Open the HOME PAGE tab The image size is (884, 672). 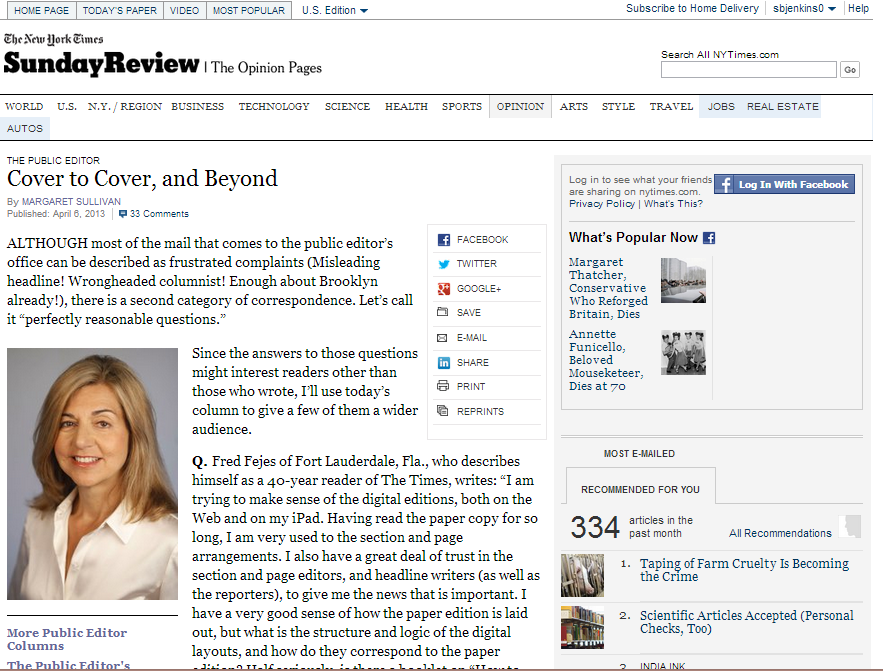[x=42, y=11]
